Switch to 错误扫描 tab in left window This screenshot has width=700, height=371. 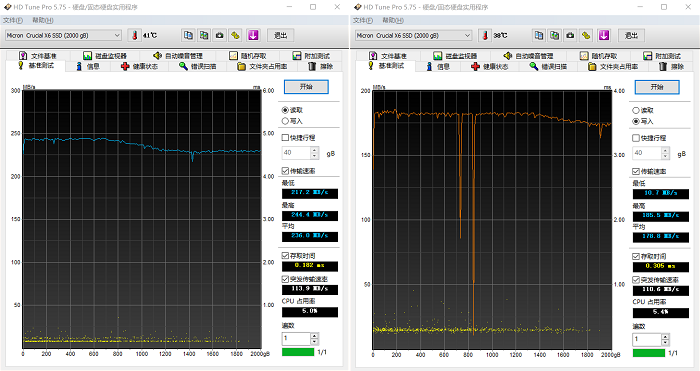pyautogui.click(x=198, y=67)
